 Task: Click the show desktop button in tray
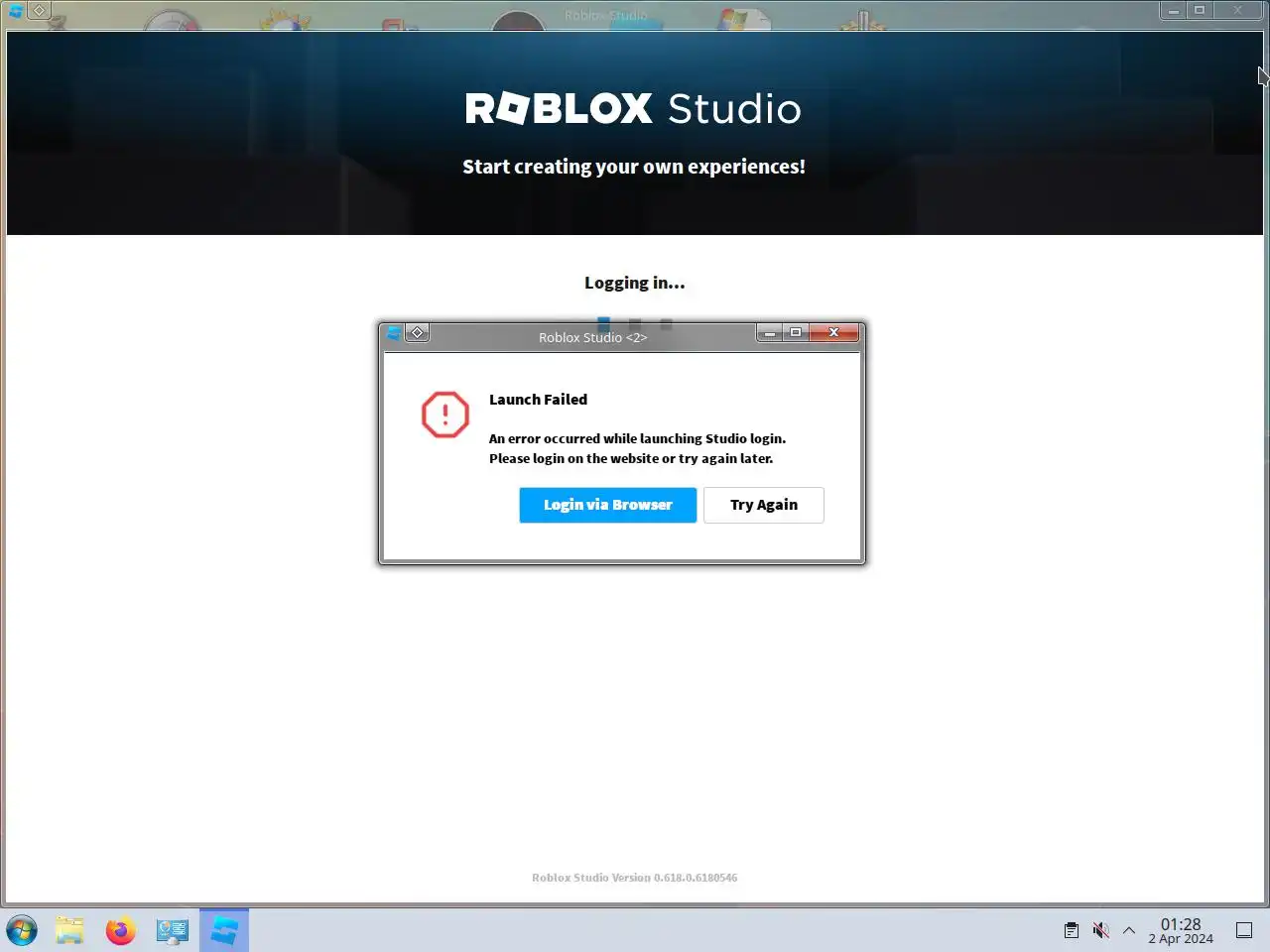click(1243, 930)
